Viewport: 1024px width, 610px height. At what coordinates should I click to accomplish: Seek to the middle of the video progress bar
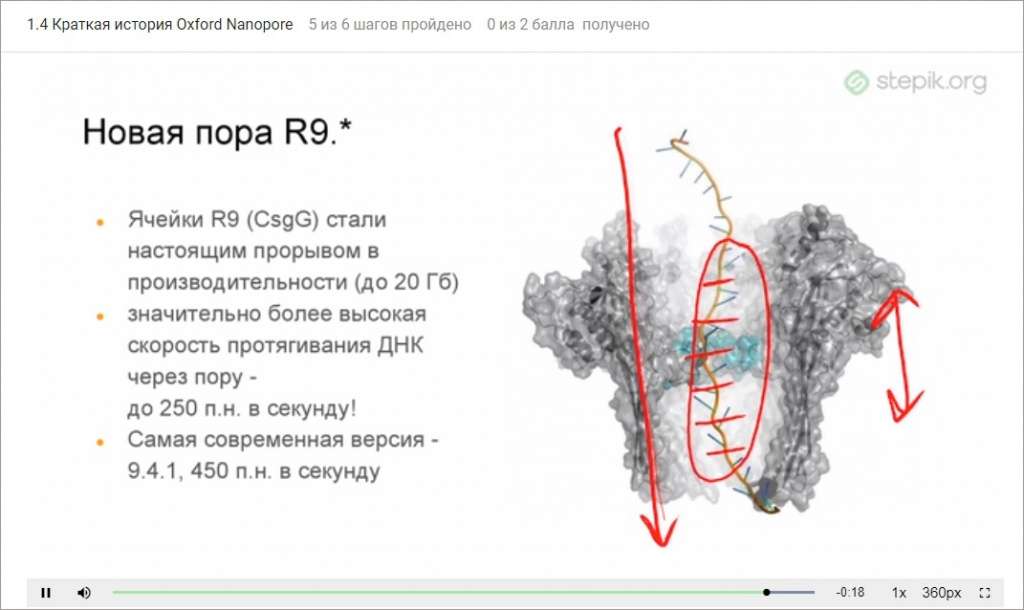[463, 592]
